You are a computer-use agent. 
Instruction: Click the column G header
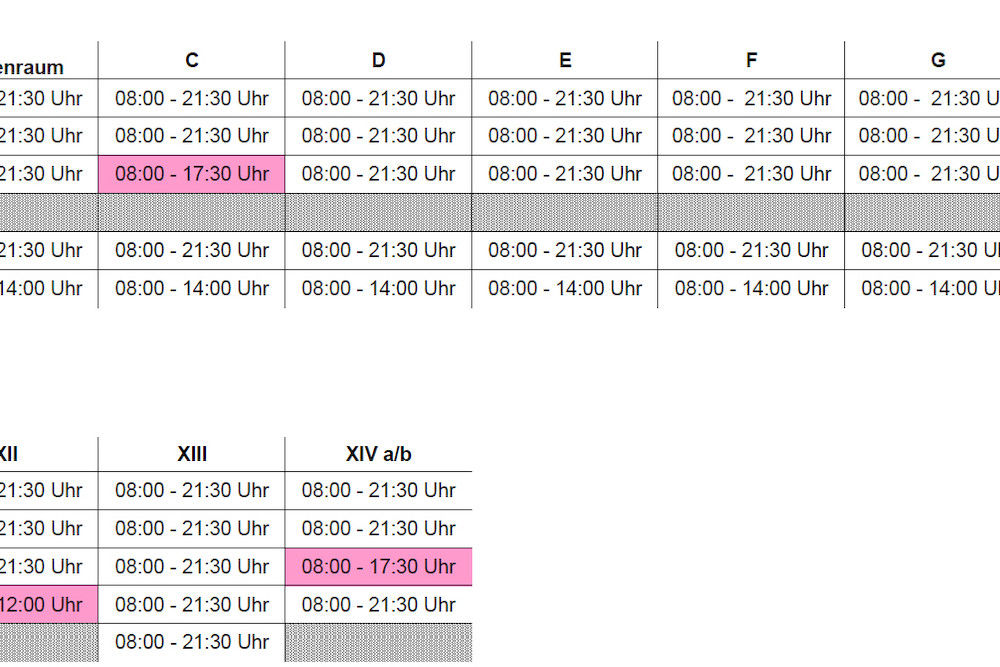coord(937,60)
